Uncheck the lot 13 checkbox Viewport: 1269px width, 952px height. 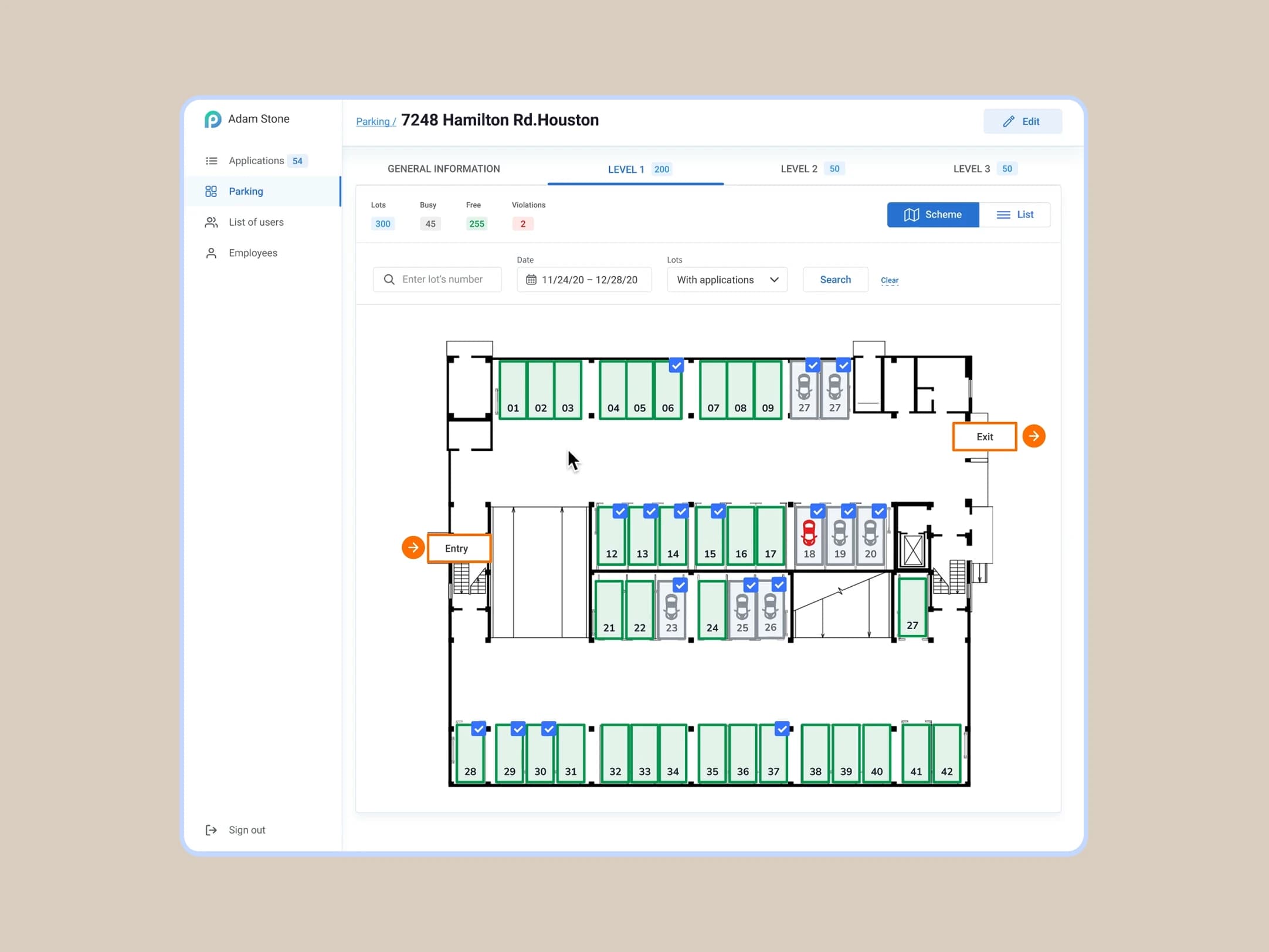click(x=650, y=511)
